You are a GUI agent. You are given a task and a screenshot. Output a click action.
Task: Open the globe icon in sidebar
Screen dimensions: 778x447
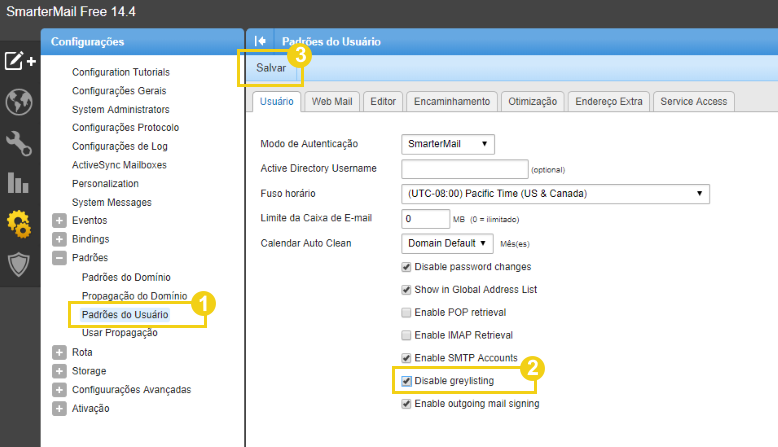[19, 102]
